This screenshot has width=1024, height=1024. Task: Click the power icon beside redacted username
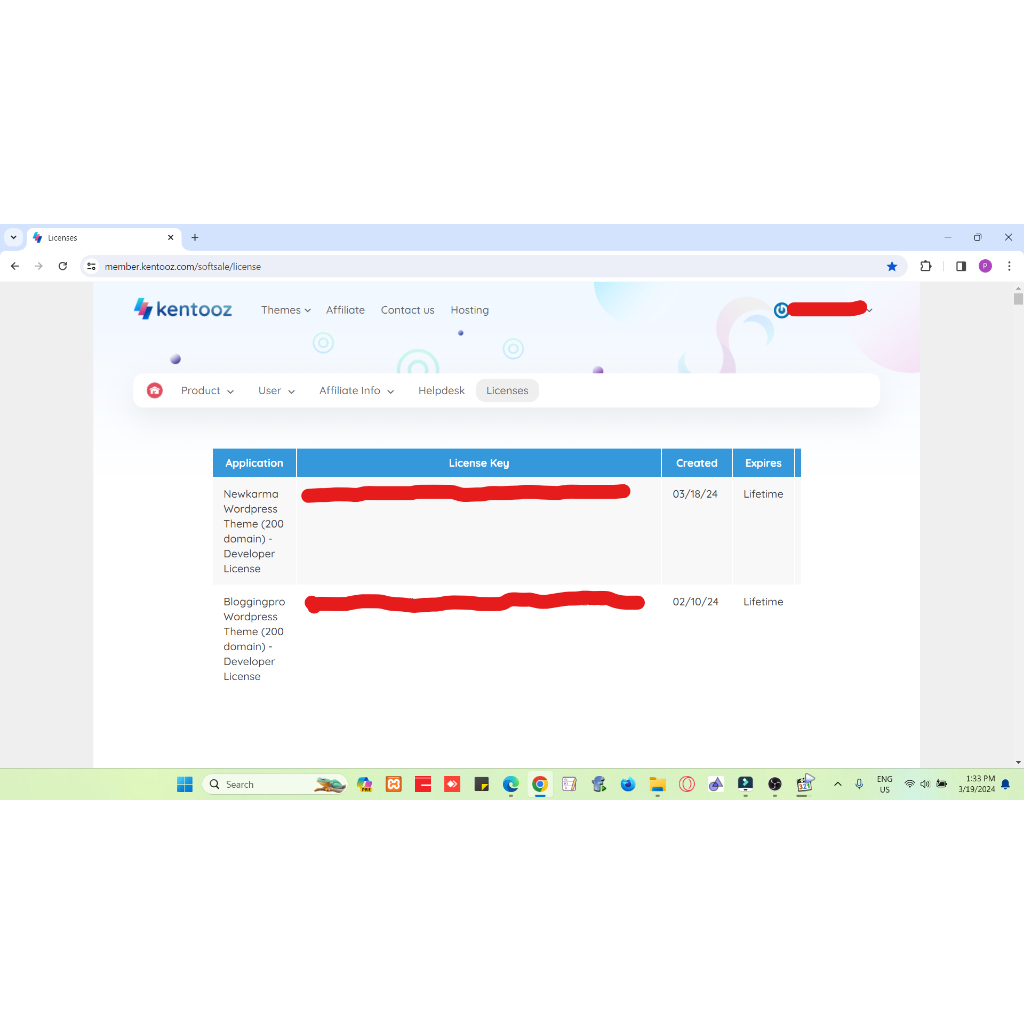pos(781,310)
